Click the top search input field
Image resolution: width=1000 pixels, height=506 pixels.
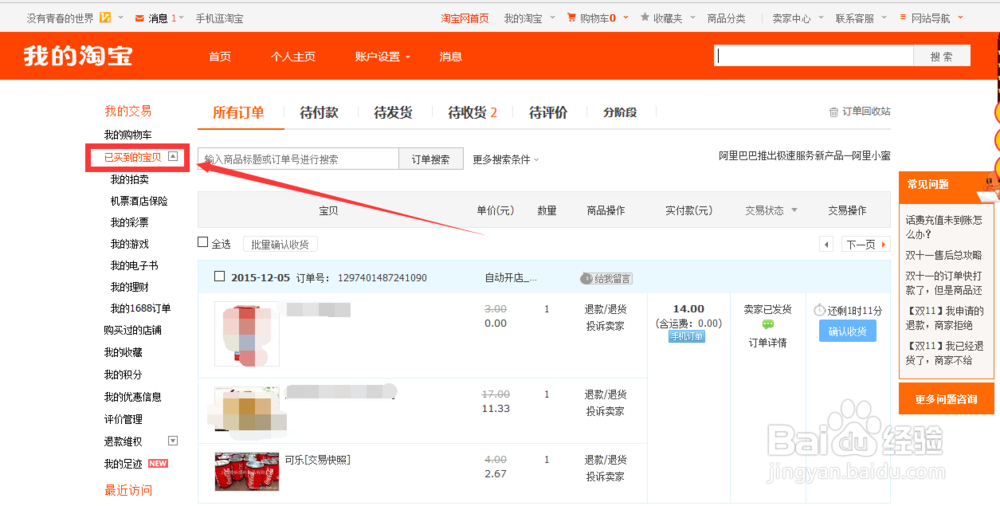[814, 56]
